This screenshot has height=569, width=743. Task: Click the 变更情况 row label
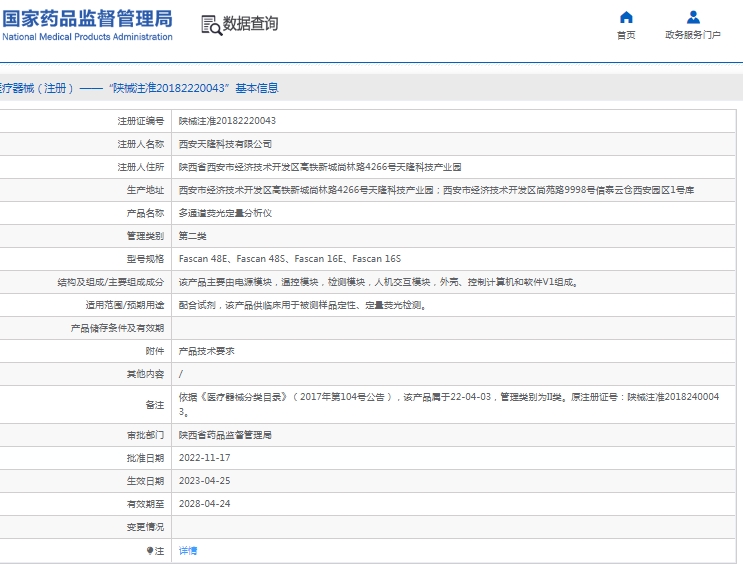145,527
